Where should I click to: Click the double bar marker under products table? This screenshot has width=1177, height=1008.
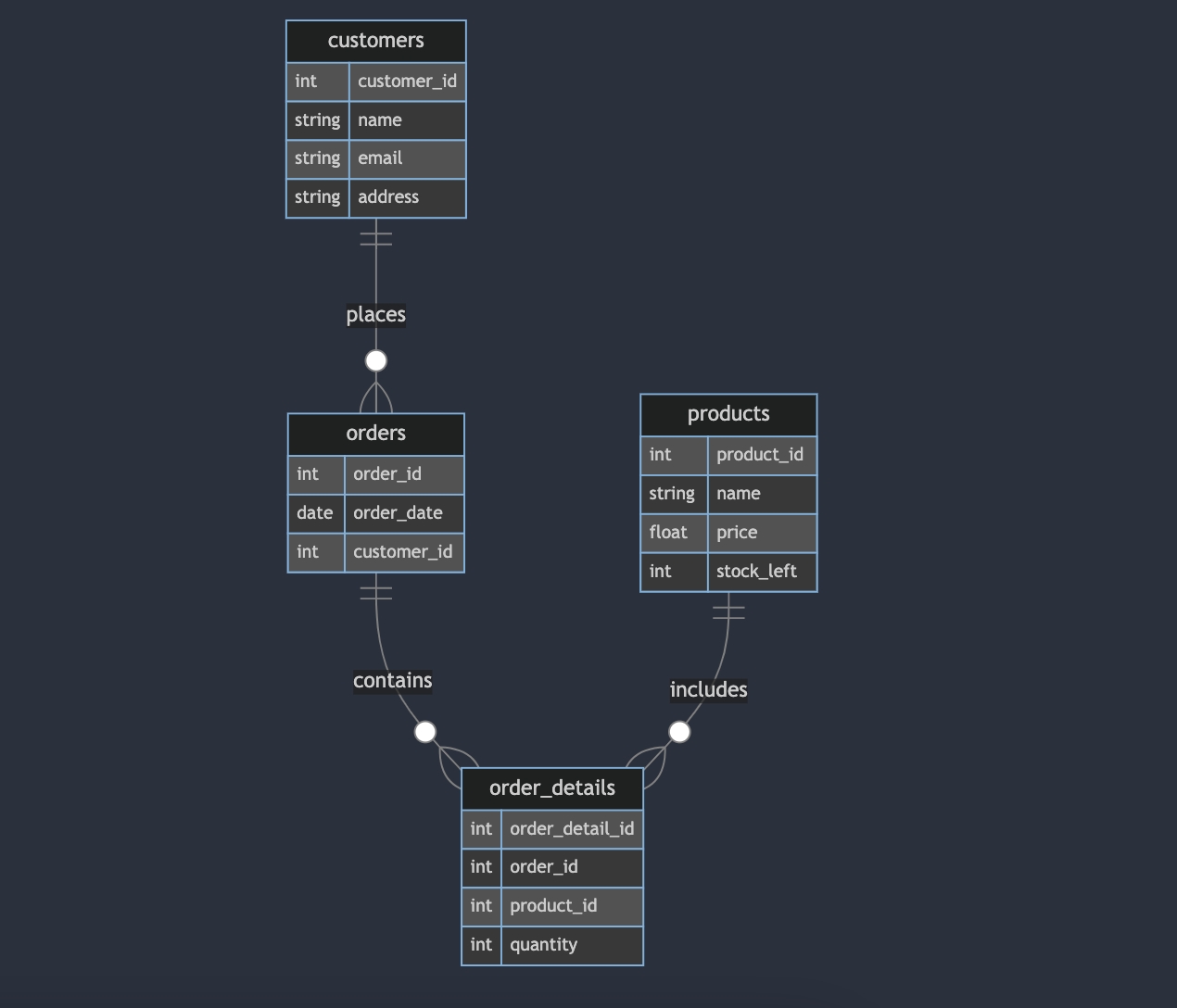728,612
